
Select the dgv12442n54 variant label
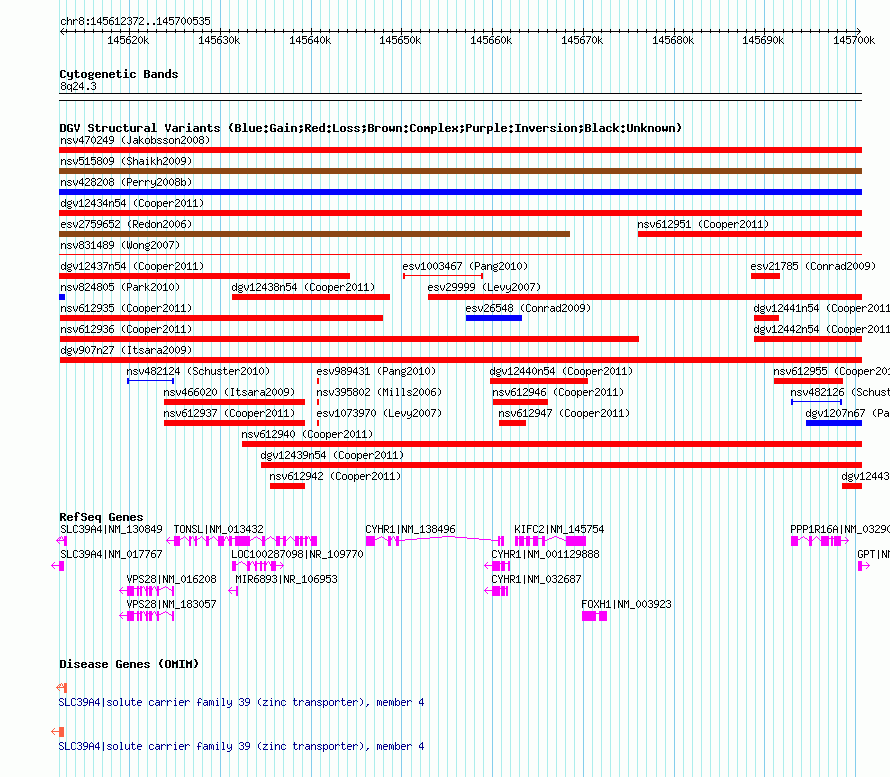tap(821, 329)
